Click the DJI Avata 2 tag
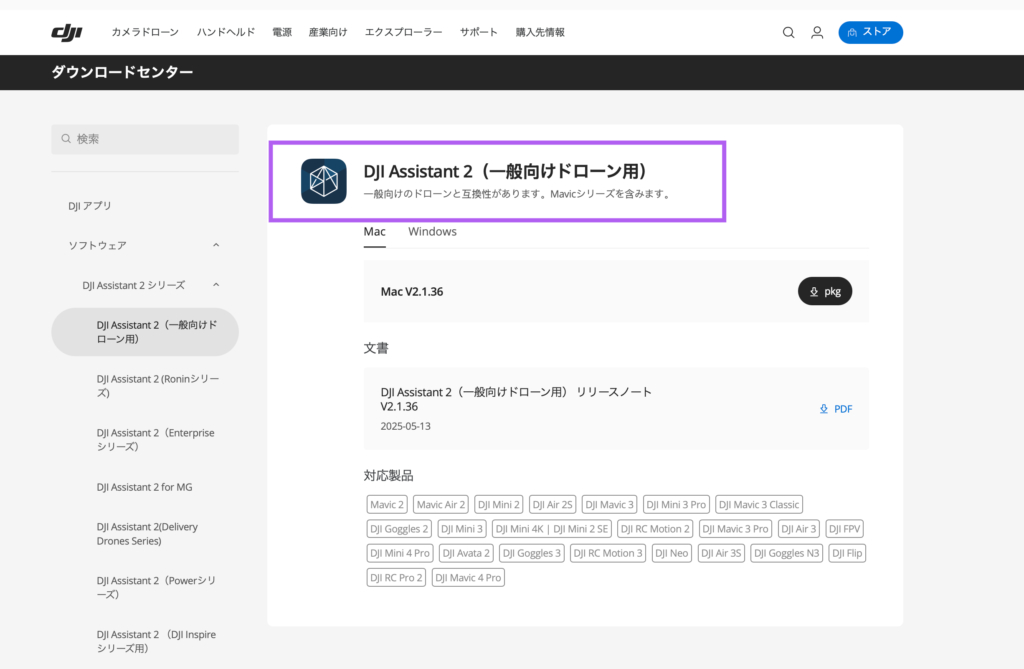 (x=466, y=553)
